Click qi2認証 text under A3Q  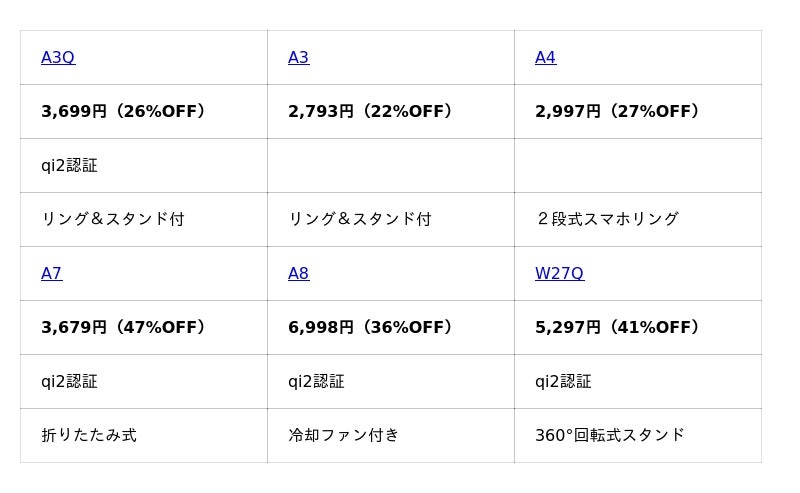click(69, 166)
